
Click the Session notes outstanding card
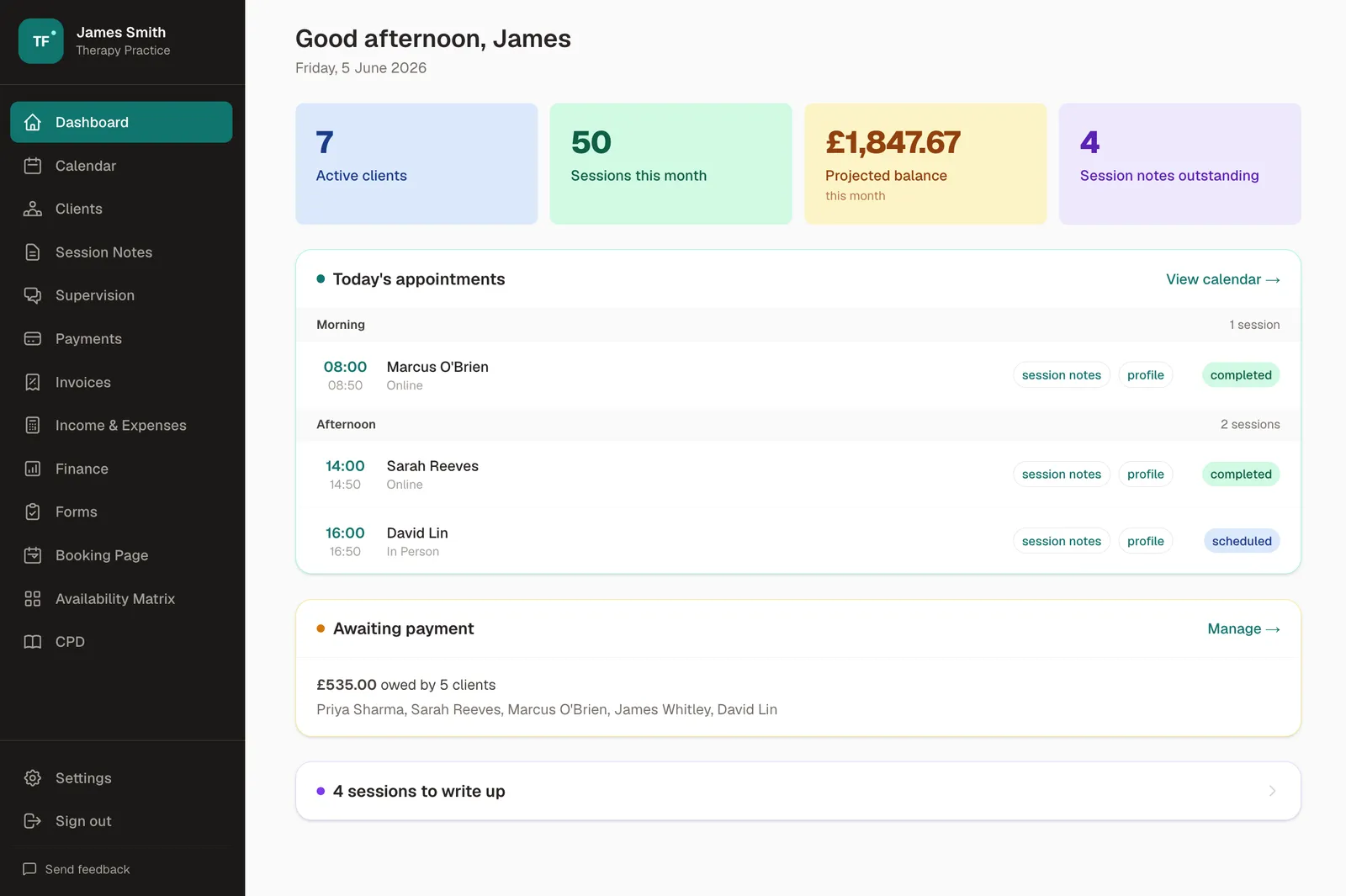(1180, 164)
